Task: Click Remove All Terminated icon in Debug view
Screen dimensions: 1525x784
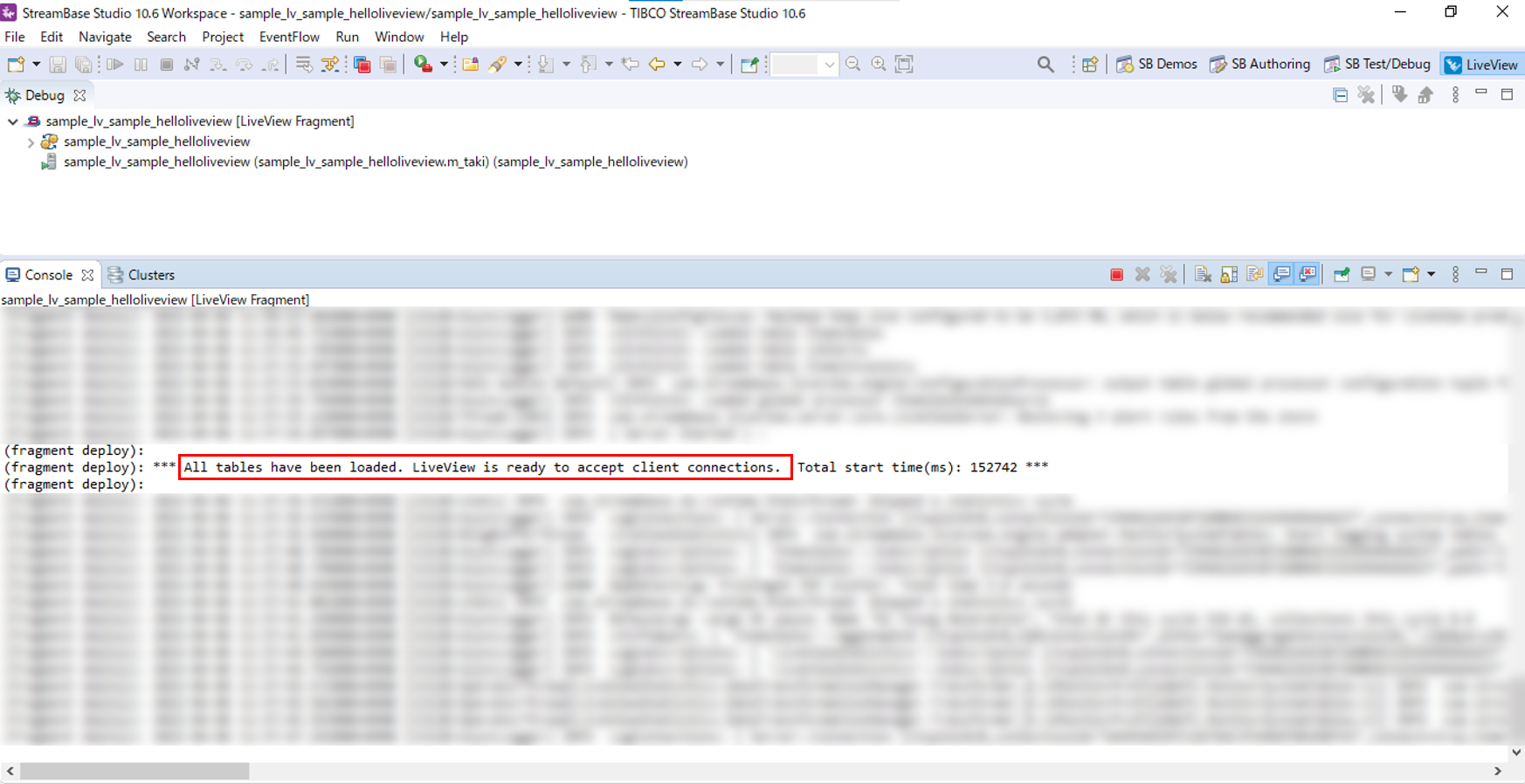Action: pos(1367,95)
